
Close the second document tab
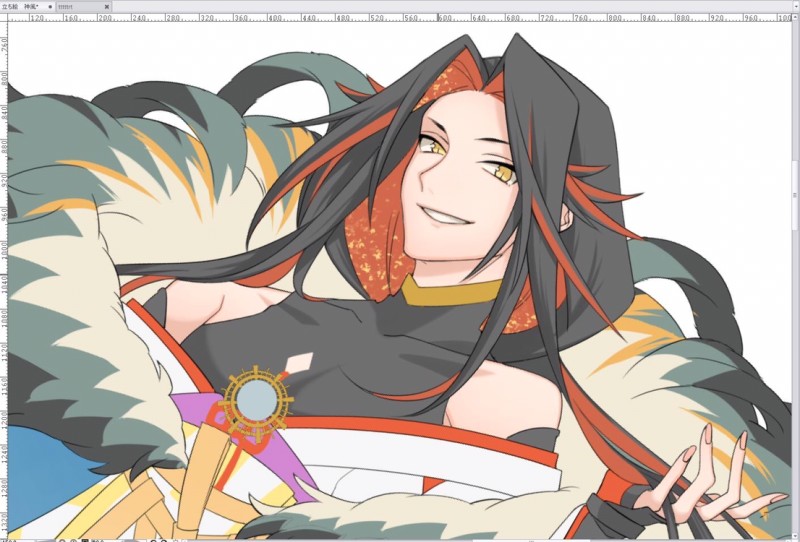[107, 7]
